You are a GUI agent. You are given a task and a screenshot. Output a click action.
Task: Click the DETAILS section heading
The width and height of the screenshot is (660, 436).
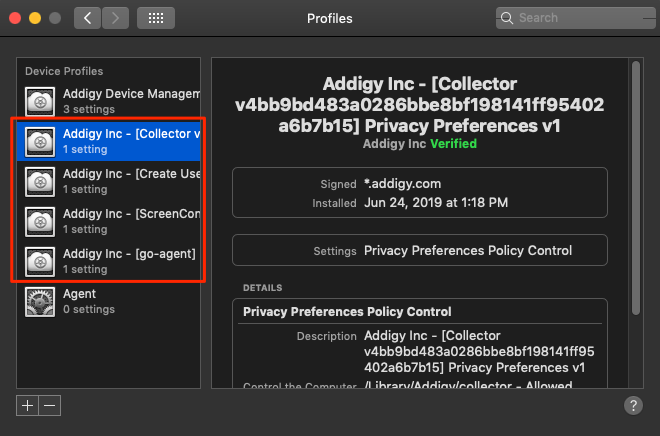click(263, 288)
